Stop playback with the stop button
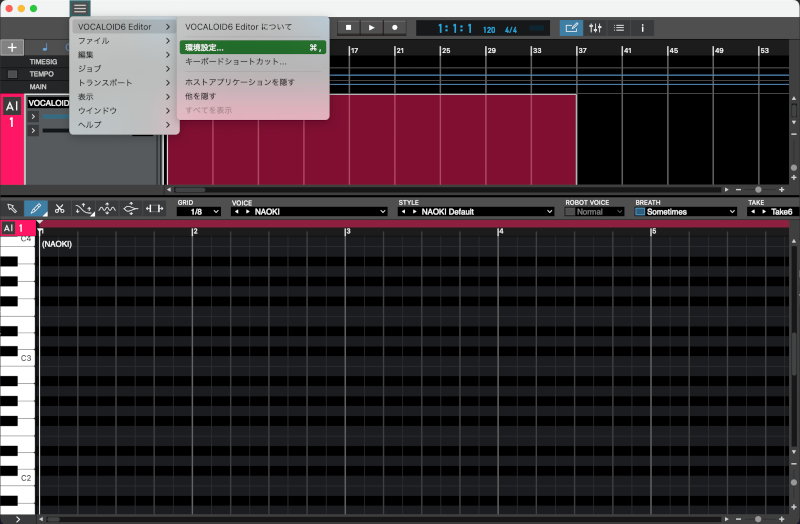 coord(348,28)
